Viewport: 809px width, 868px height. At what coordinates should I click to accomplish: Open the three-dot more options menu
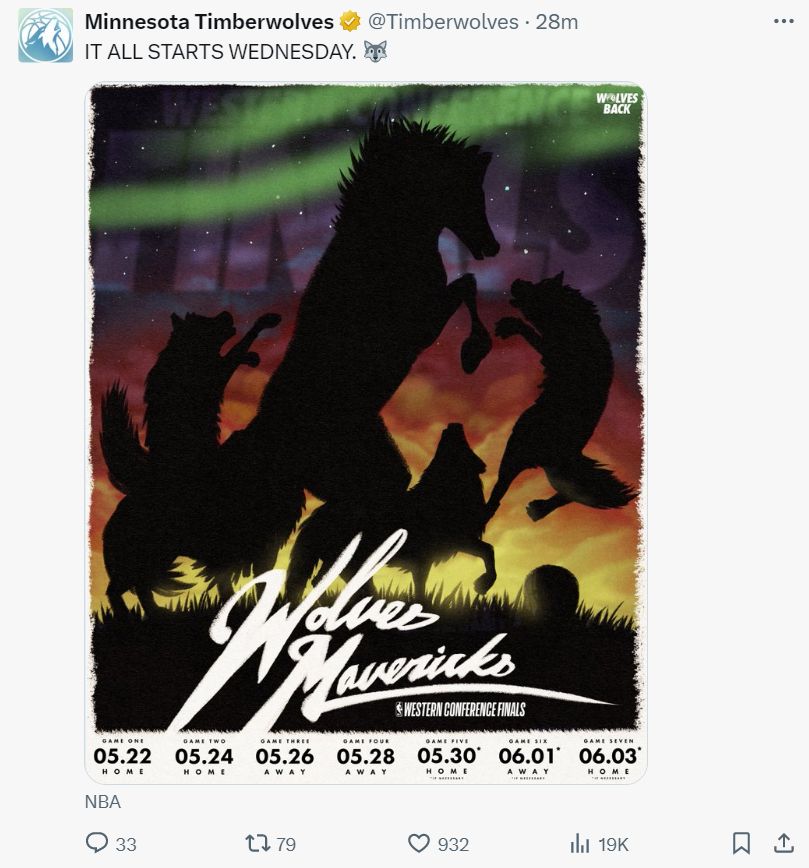pos(784,21)
